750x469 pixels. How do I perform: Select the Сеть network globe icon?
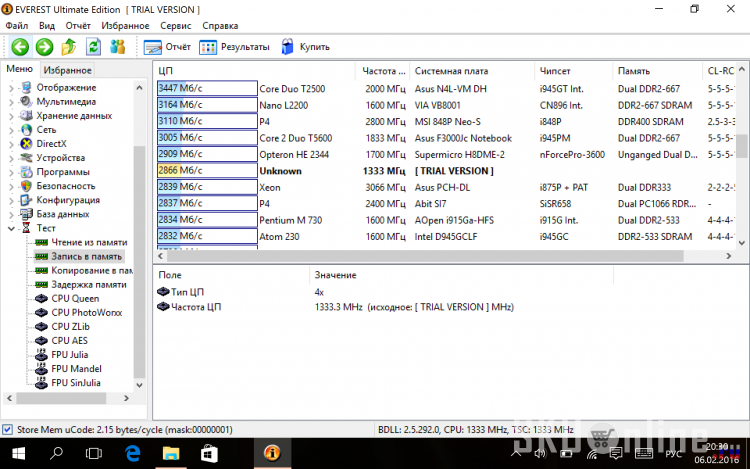26,130
